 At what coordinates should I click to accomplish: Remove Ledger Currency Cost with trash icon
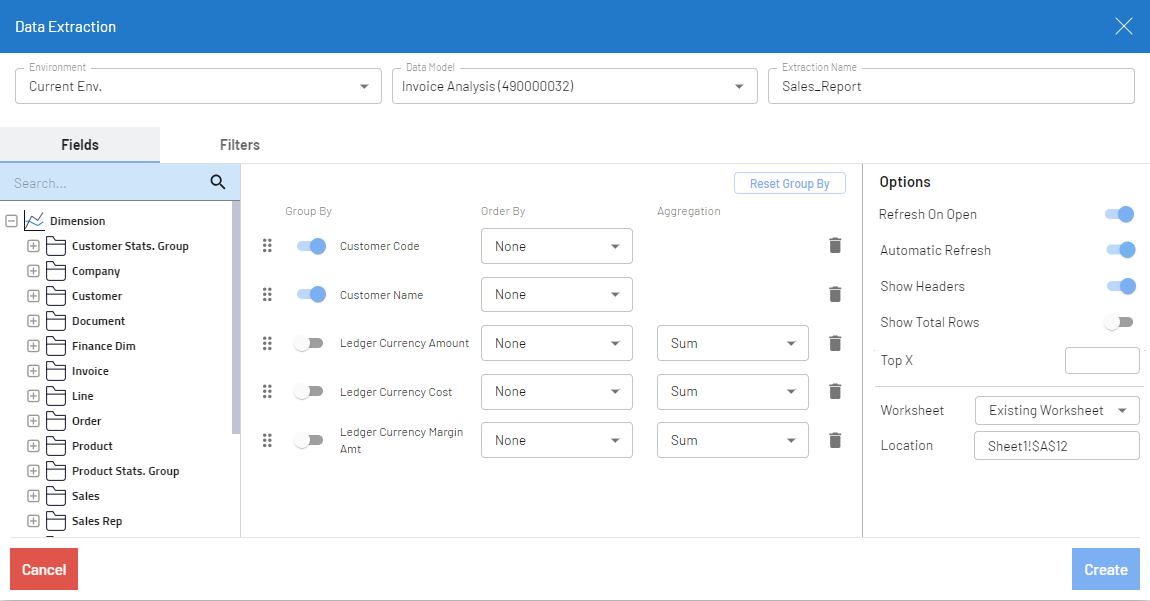[835, 392]
